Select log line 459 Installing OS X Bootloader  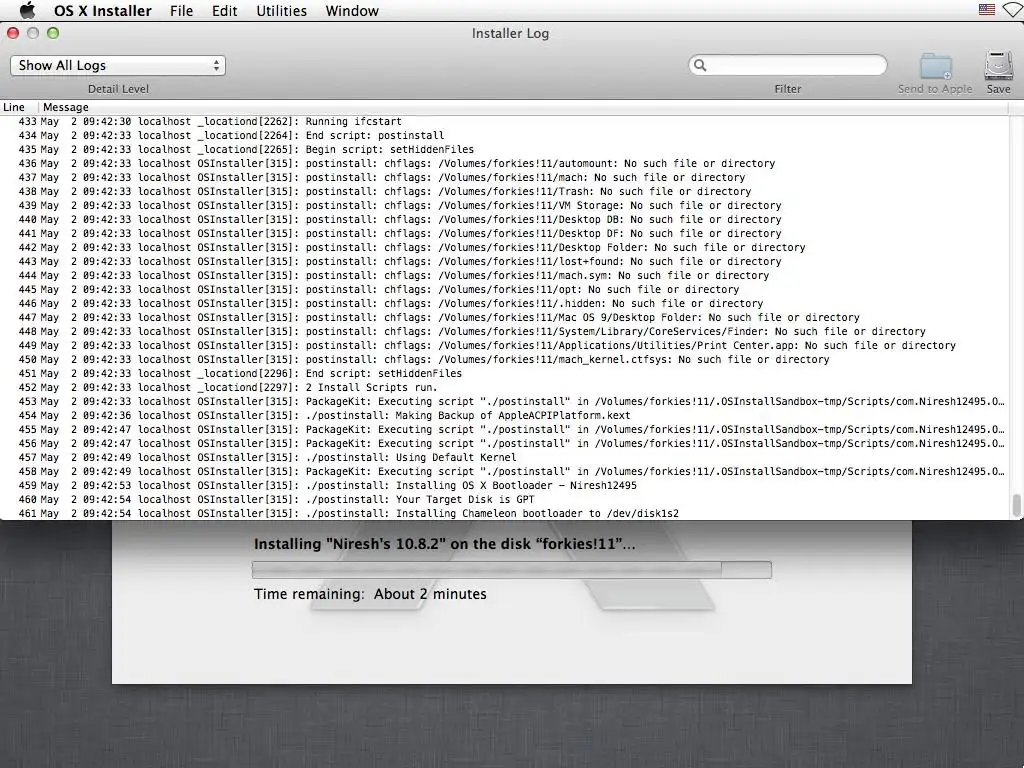[504, 486]
